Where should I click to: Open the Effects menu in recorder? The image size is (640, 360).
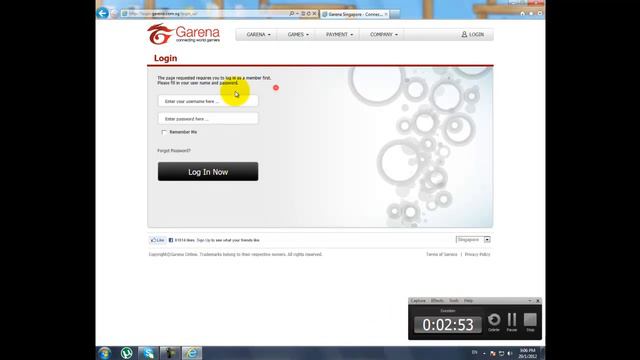[x=437, y=300]
